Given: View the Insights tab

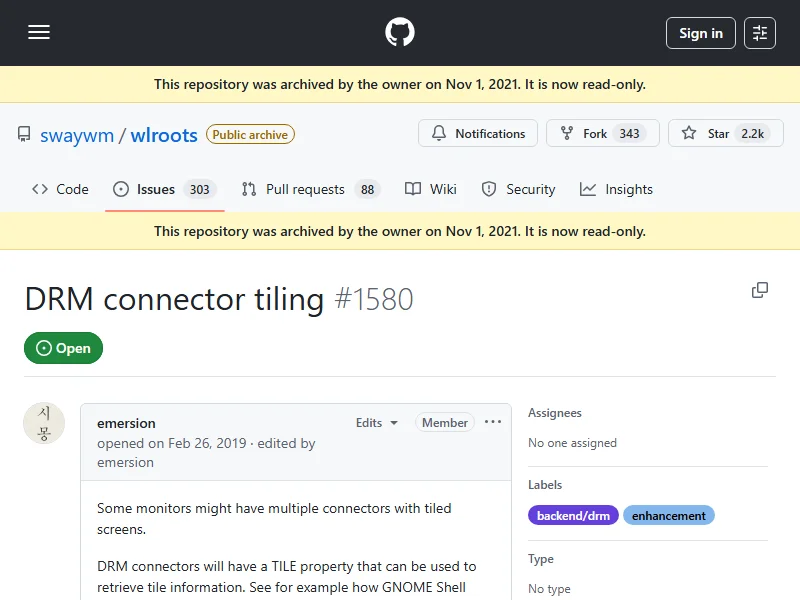Looking at the screenshot, I should click(616, 189).
